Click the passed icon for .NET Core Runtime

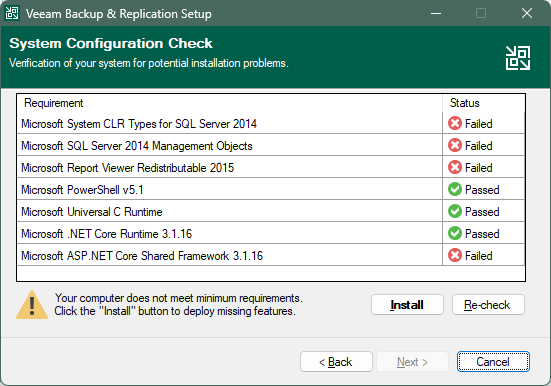(x=455, y=233)
